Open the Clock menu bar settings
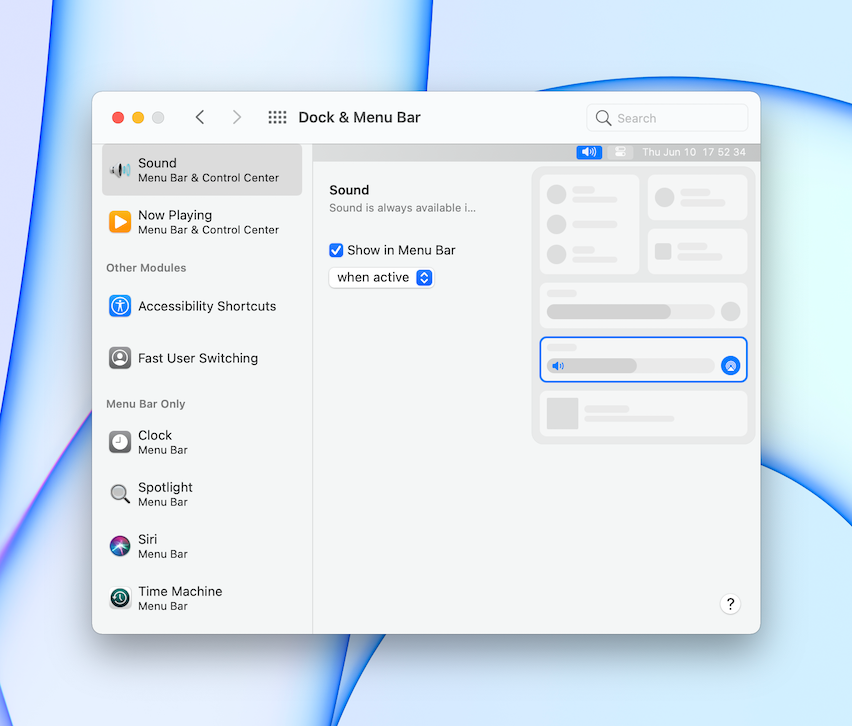 pos(202,442)
